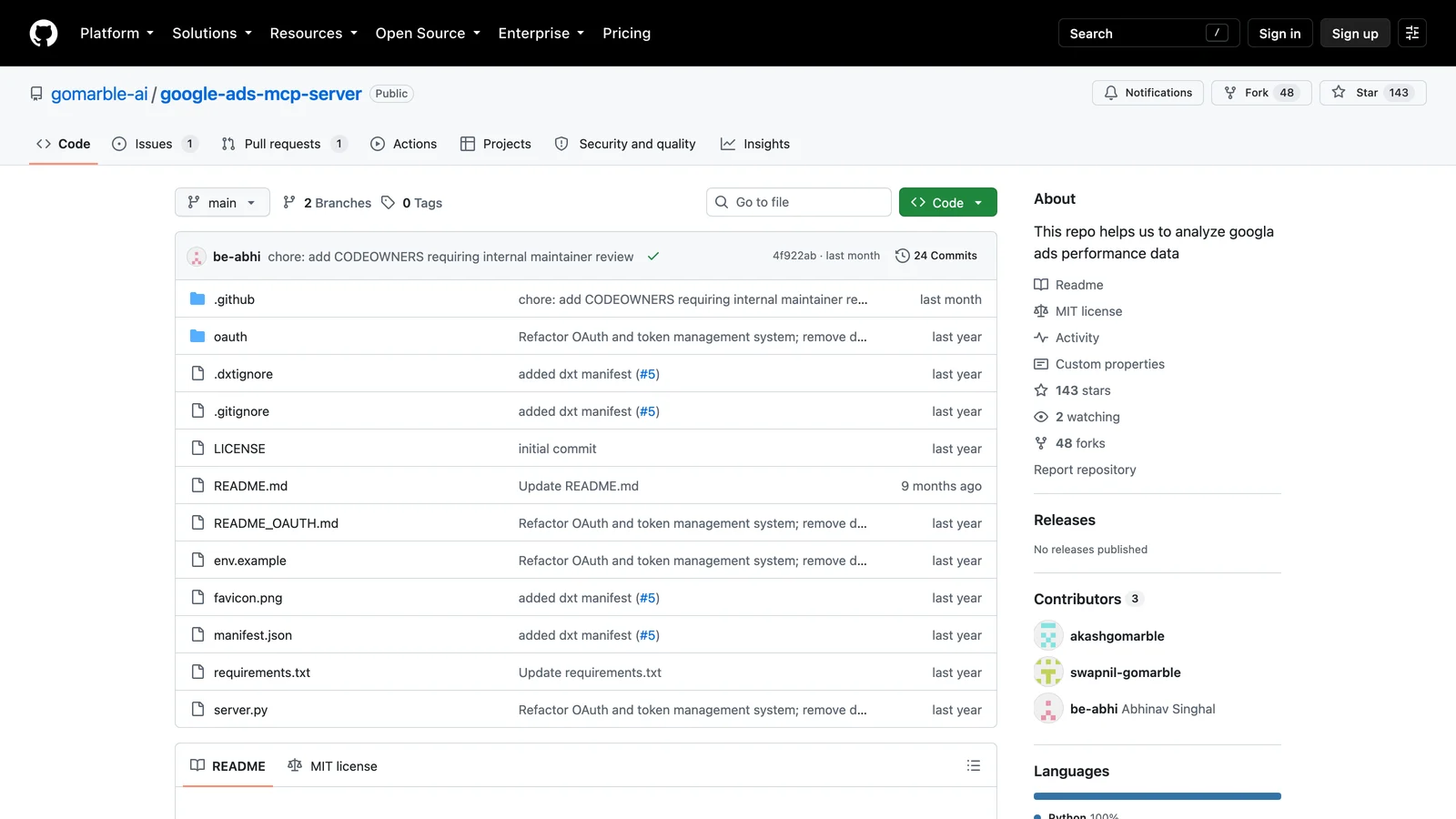Expand the Solutions menu

pyautogui.click(x=212, y=34)
